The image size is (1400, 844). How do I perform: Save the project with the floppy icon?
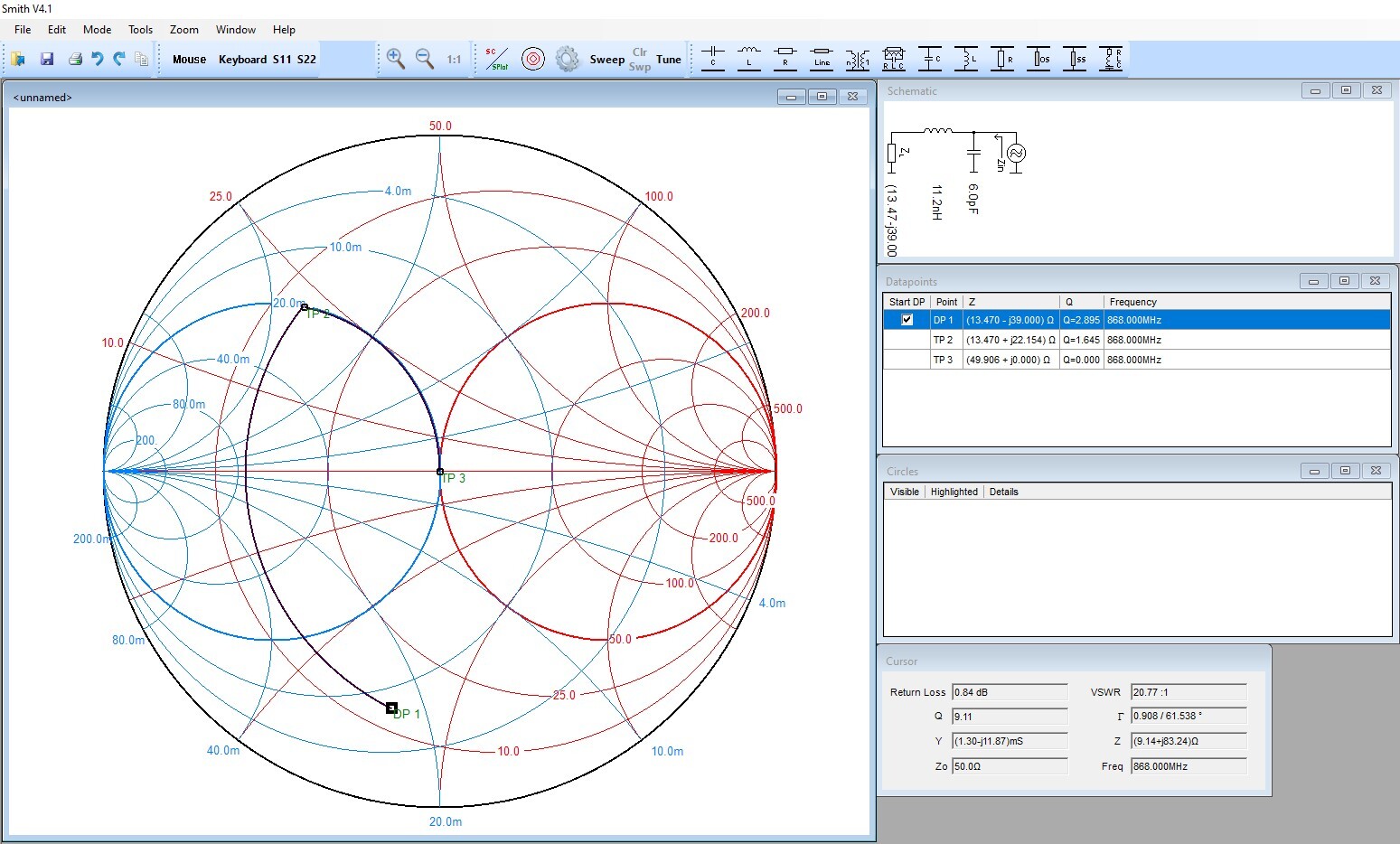(47, 59)
